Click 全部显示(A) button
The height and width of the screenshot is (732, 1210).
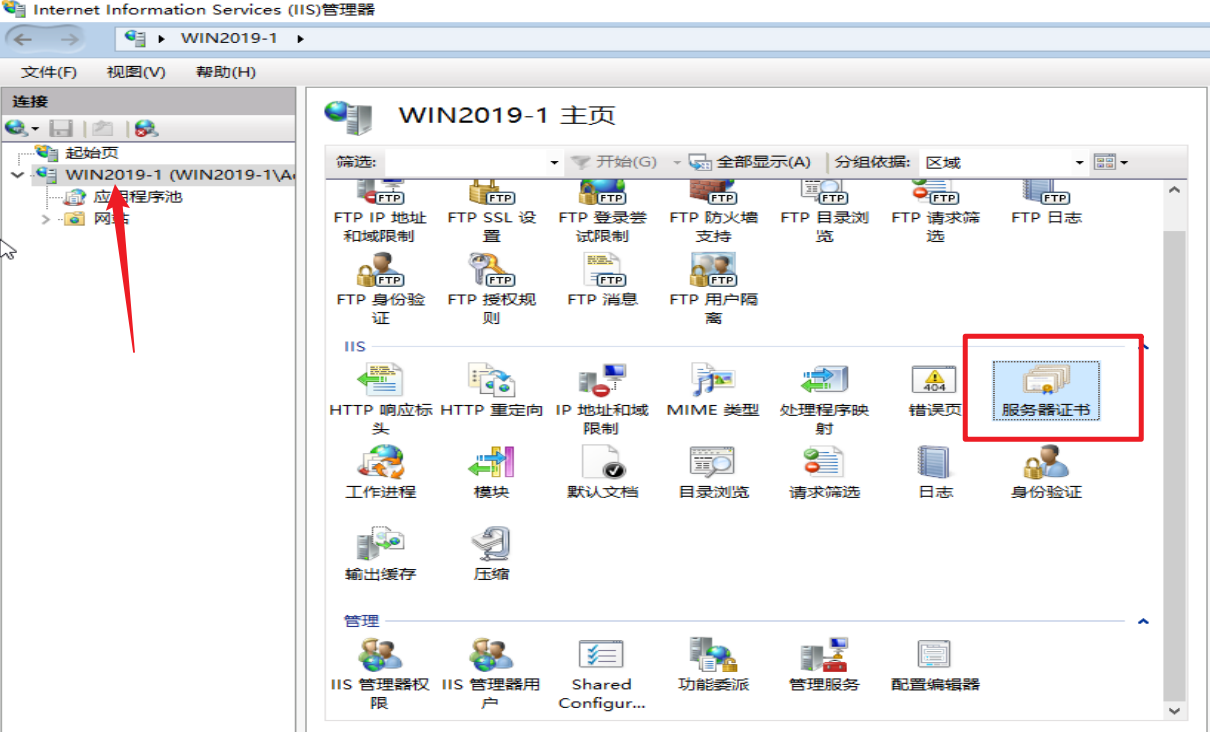pyautogui.click(x=751, y=162)
